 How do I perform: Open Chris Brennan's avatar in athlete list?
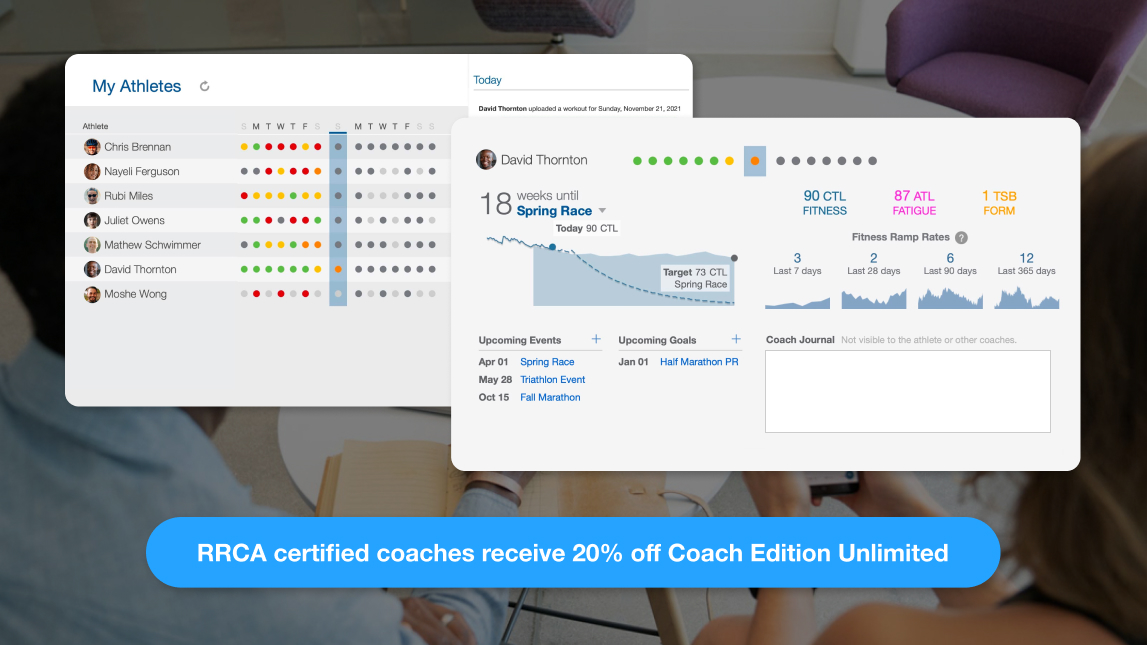tap(92, 147)
